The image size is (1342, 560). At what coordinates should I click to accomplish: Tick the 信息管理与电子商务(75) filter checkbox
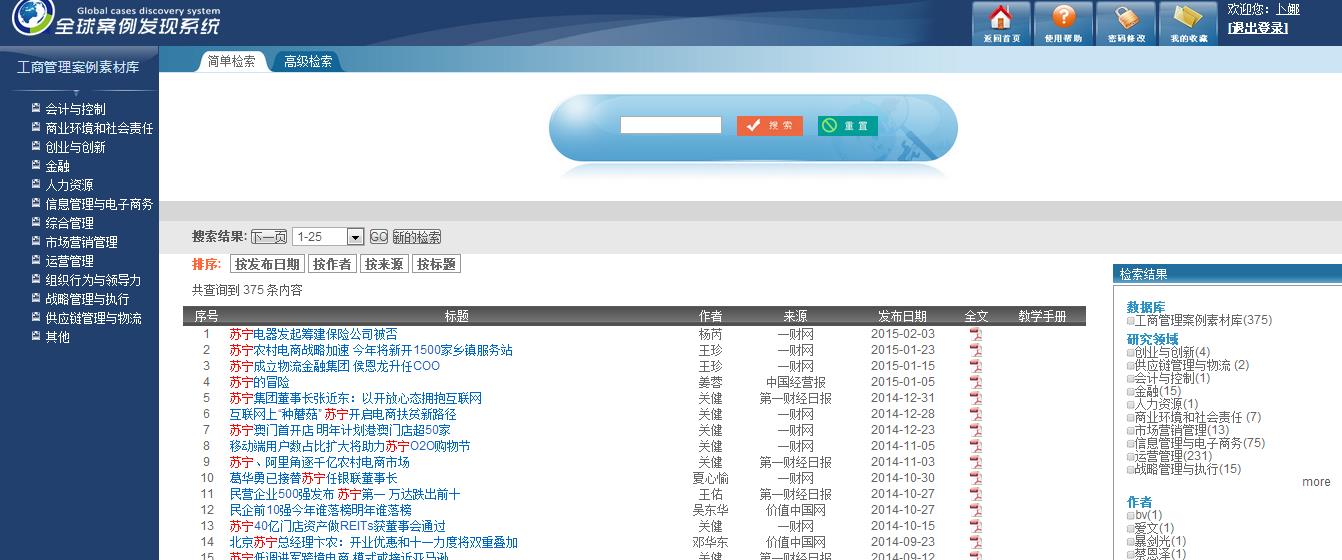(1130, 443)
